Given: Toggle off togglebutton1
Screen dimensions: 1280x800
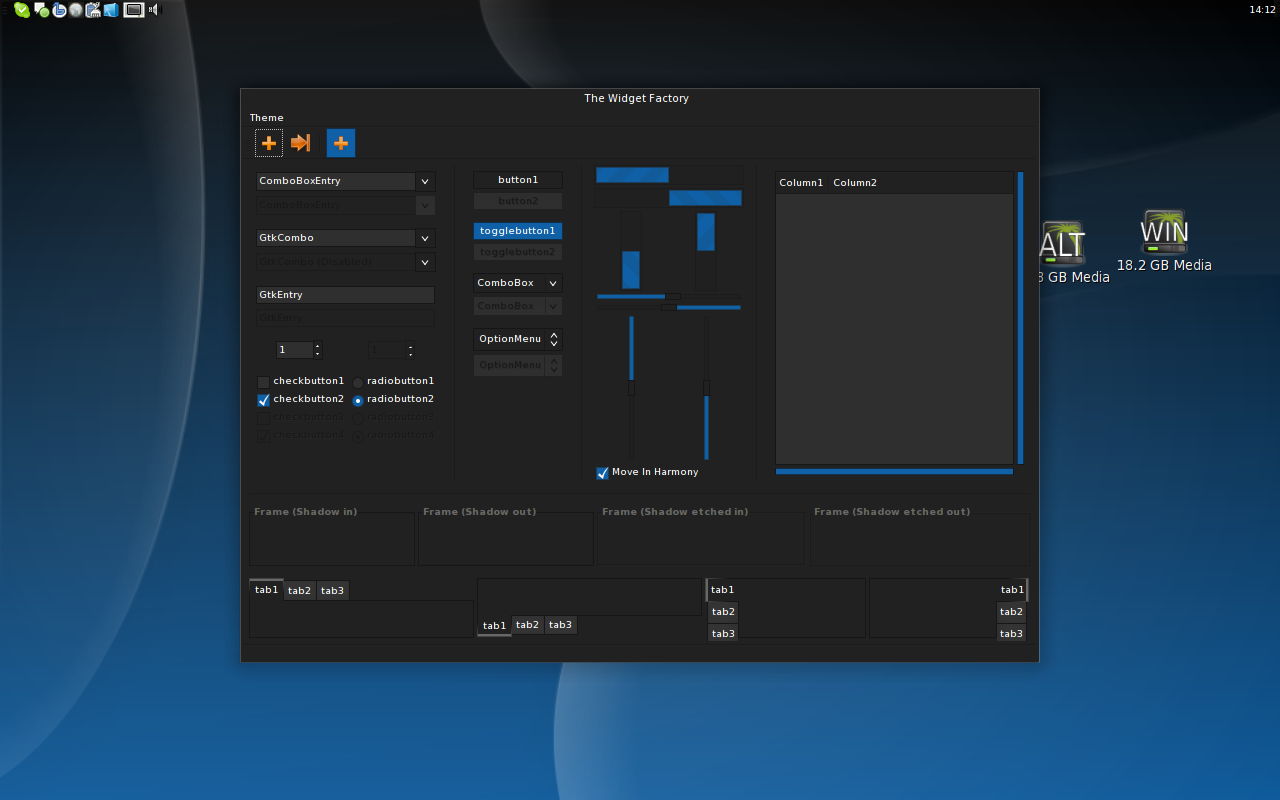Looking at the screenshot, I should (518, 231).
